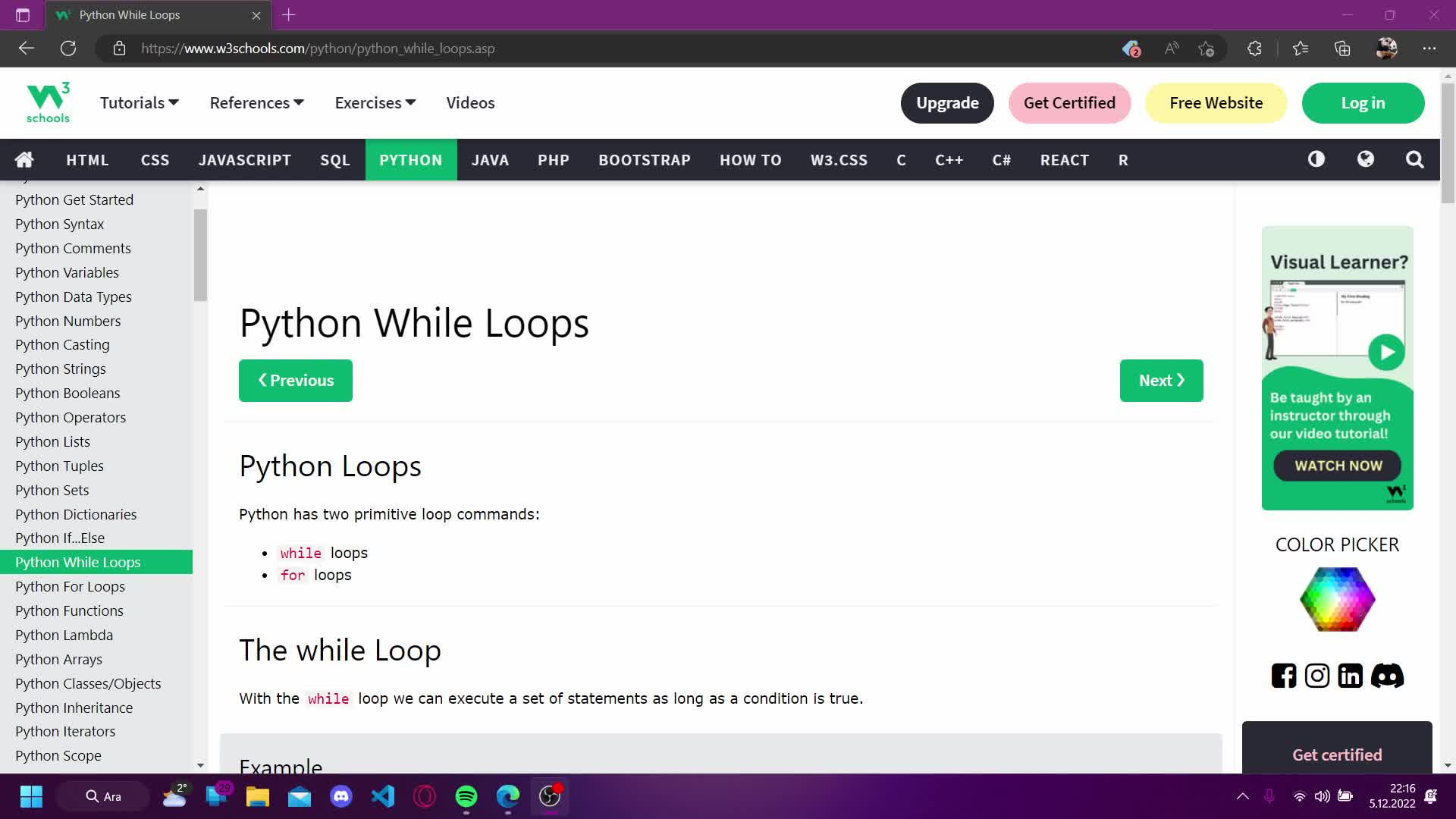Image resolution: width=1456 pixels, height=819 pixels.
Task: Open Spotify from the taskbar
Action: pyautogui.click(x=466, y=796)
